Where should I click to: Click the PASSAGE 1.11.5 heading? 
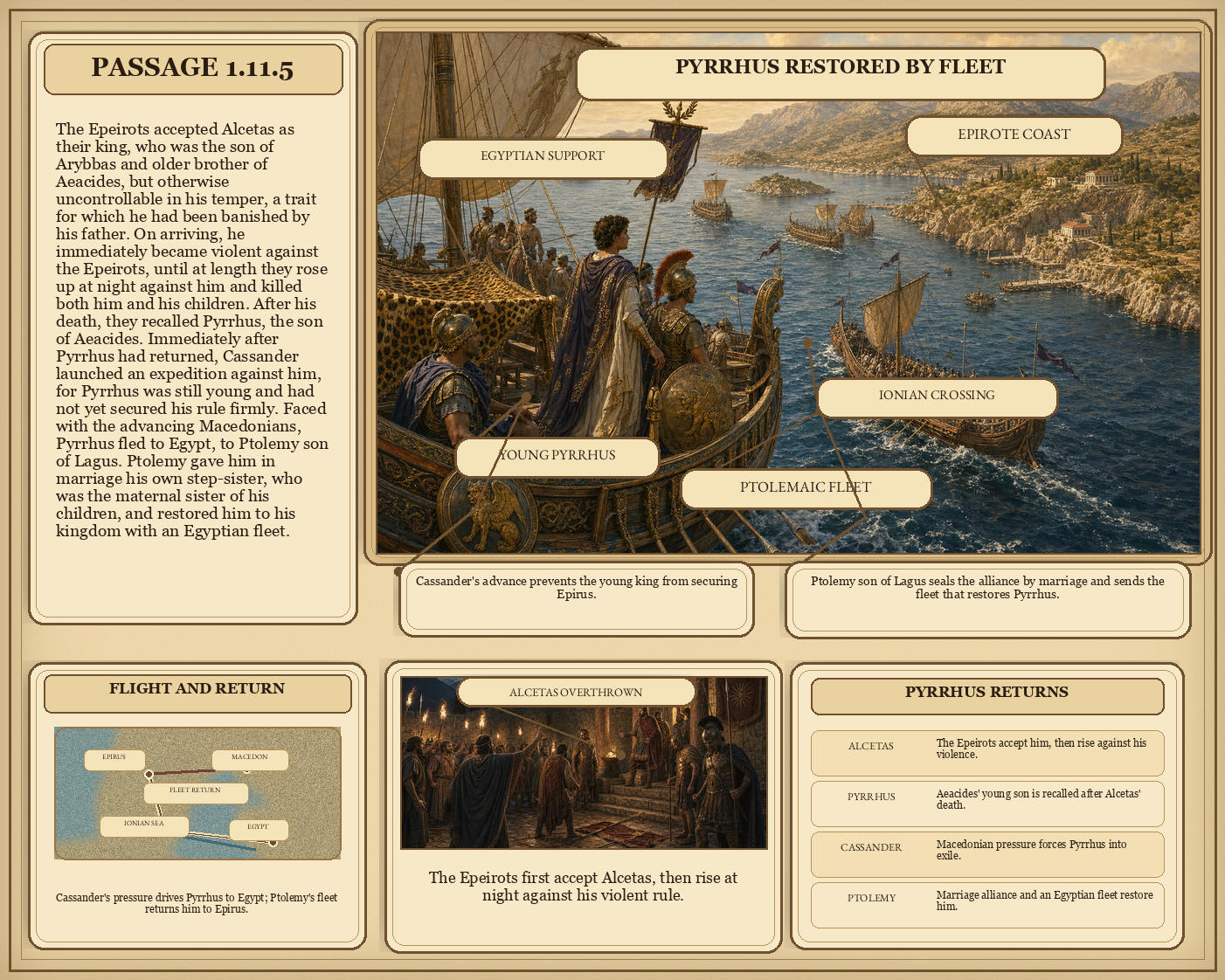coord(193,69)
